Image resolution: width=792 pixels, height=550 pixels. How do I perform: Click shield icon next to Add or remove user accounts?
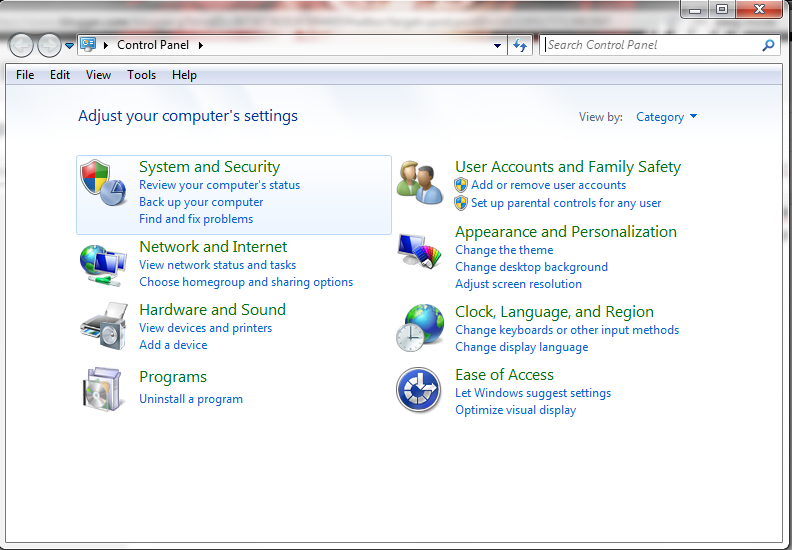click(461, 185)
